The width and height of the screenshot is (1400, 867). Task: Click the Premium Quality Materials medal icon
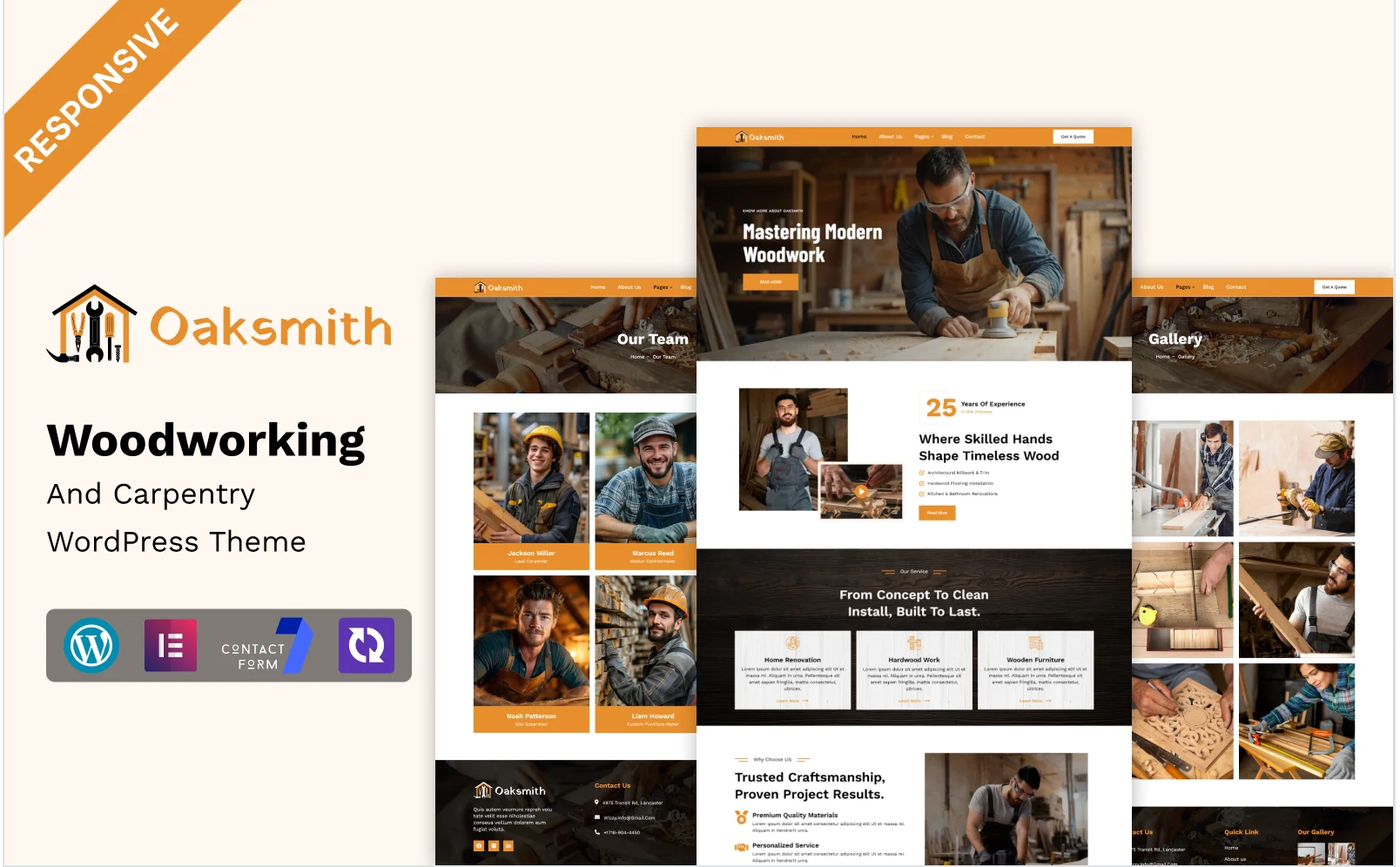click(x=741, y=817)
